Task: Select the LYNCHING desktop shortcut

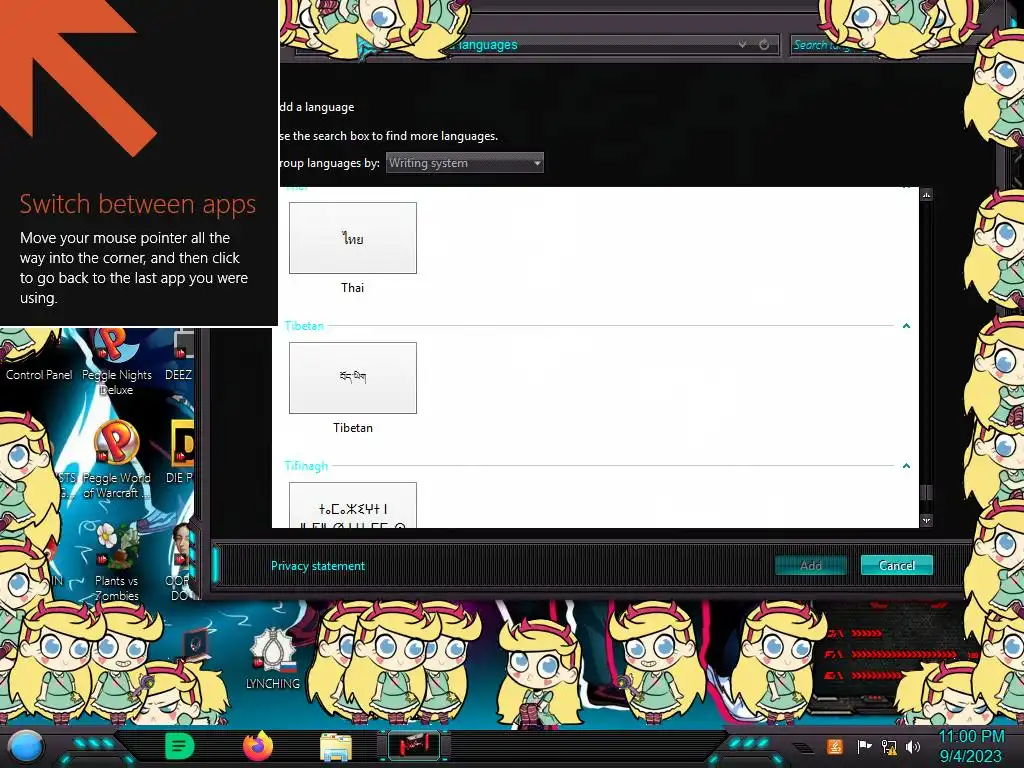Action: point(273,658)
